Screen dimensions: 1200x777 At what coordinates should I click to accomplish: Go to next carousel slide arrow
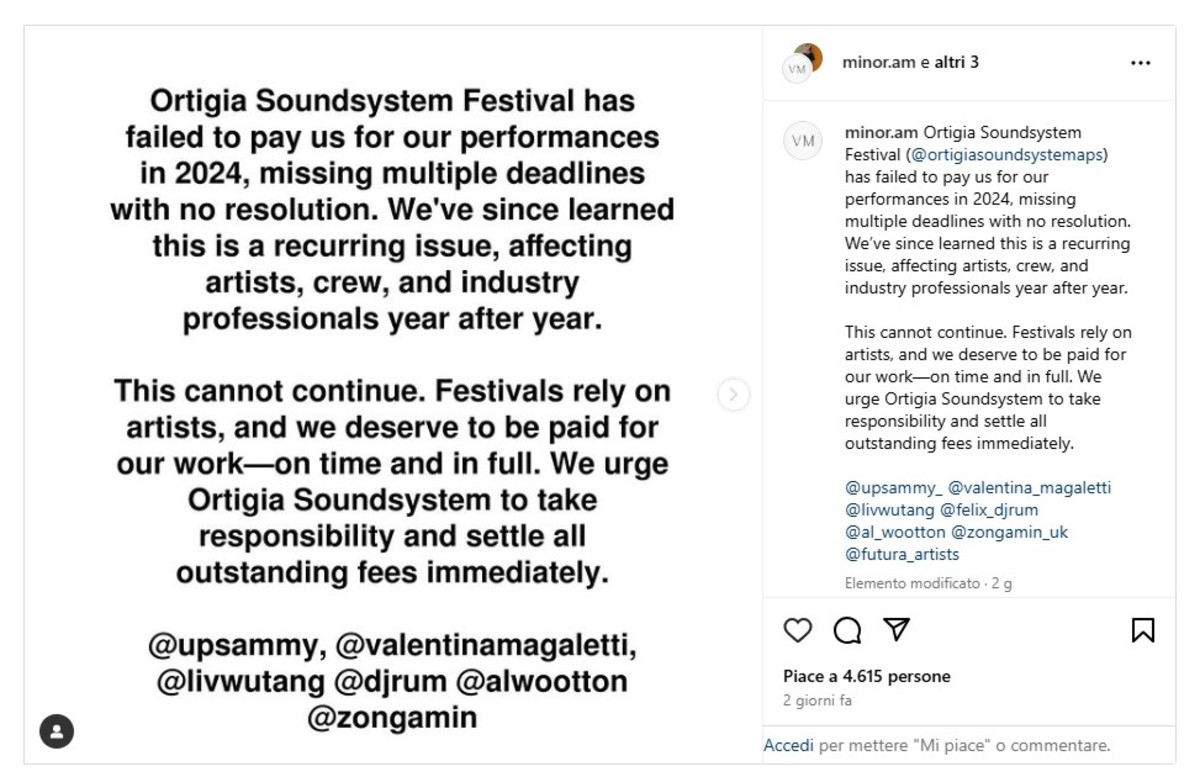pyautogui.click(x=733, y=395)
